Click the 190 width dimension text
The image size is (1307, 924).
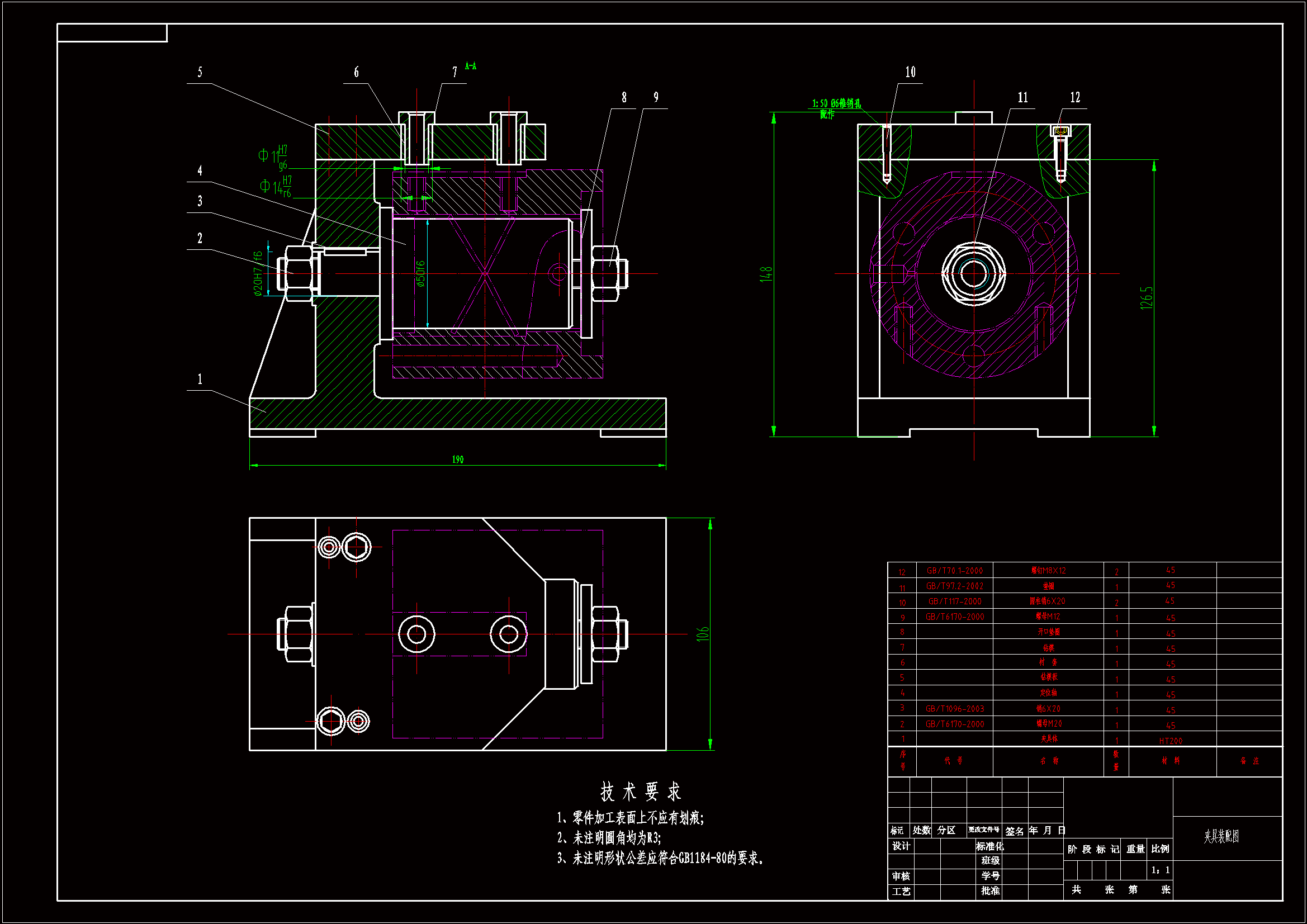coord(458,459)
